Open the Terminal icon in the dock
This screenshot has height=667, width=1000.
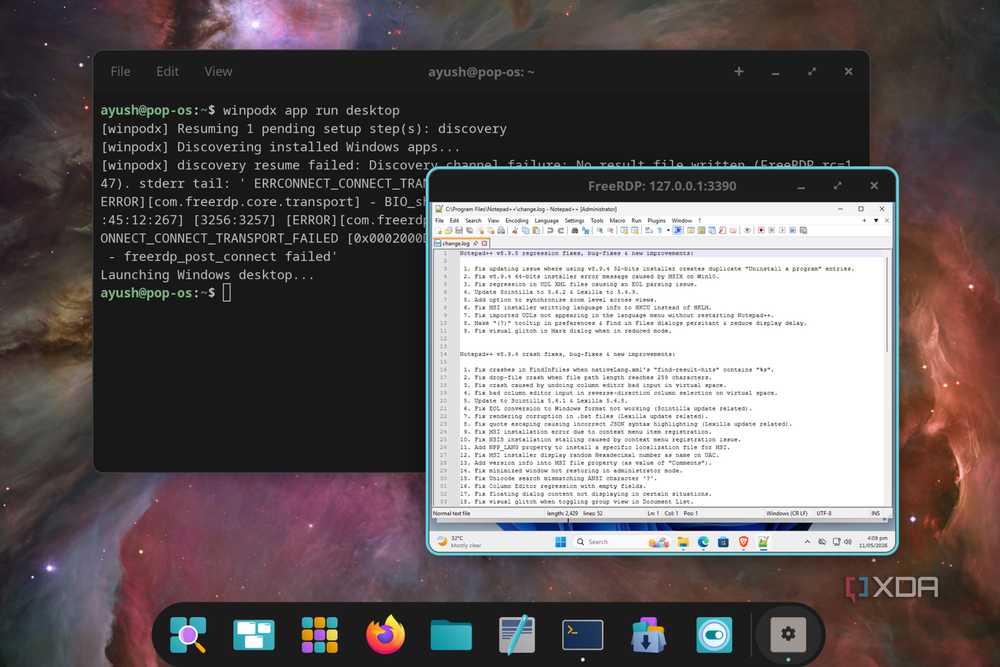582,634
